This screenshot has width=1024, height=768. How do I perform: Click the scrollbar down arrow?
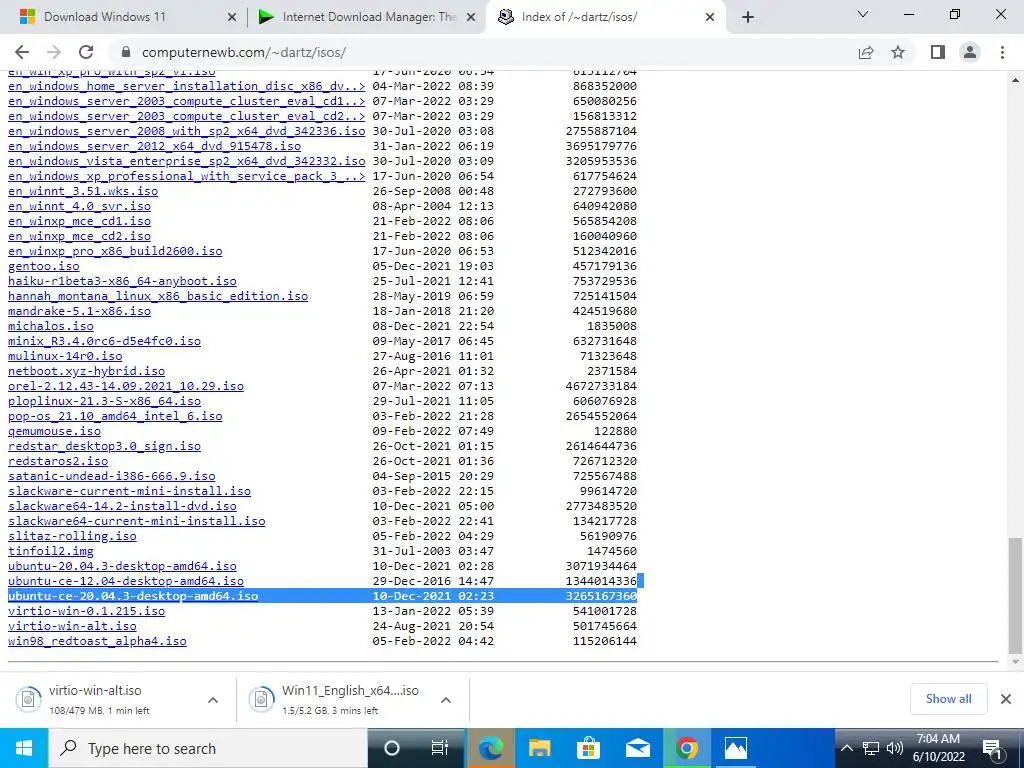(1014, 663)
